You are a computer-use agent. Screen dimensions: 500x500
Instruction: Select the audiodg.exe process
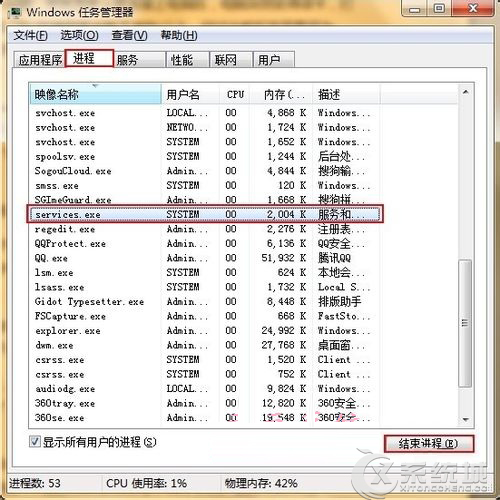coord(205,389)
